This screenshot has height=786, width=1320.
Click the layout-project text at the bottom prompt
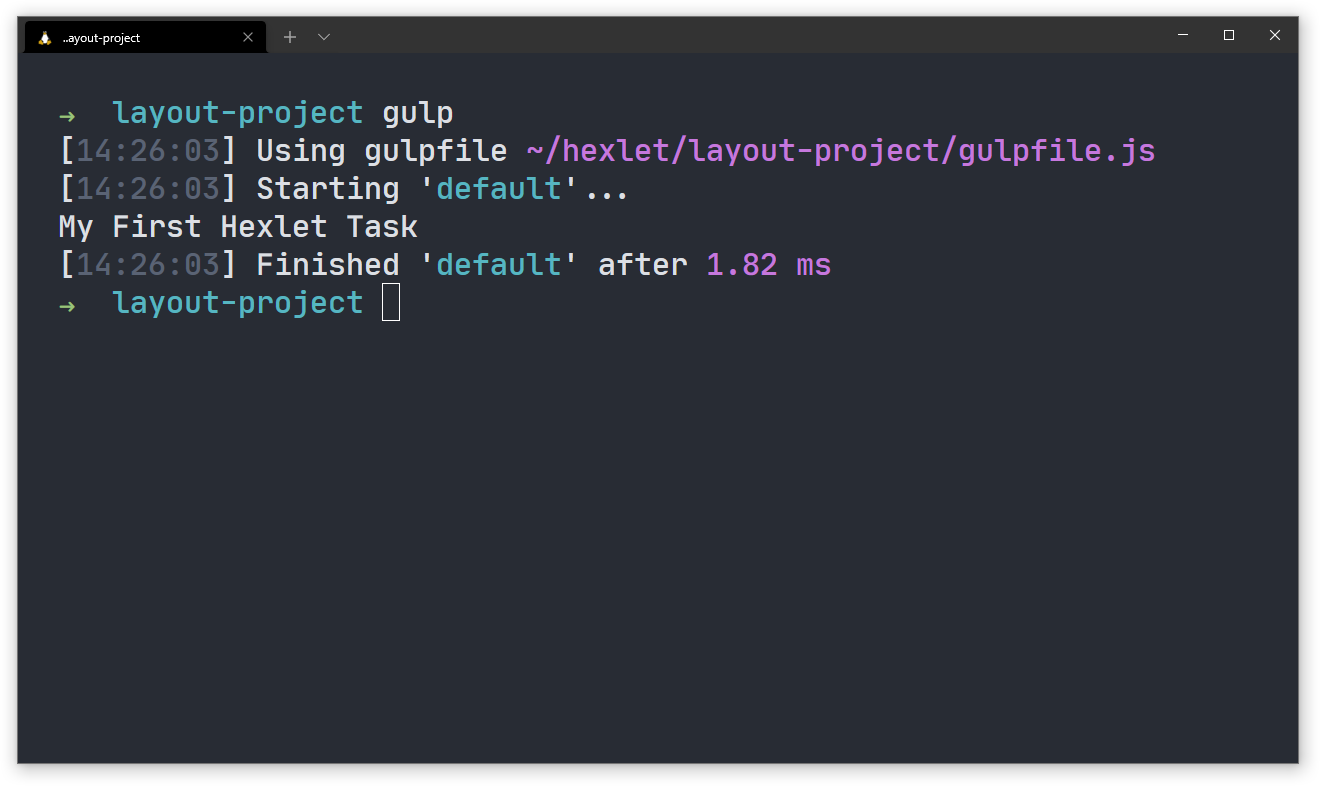click(237, 302)
